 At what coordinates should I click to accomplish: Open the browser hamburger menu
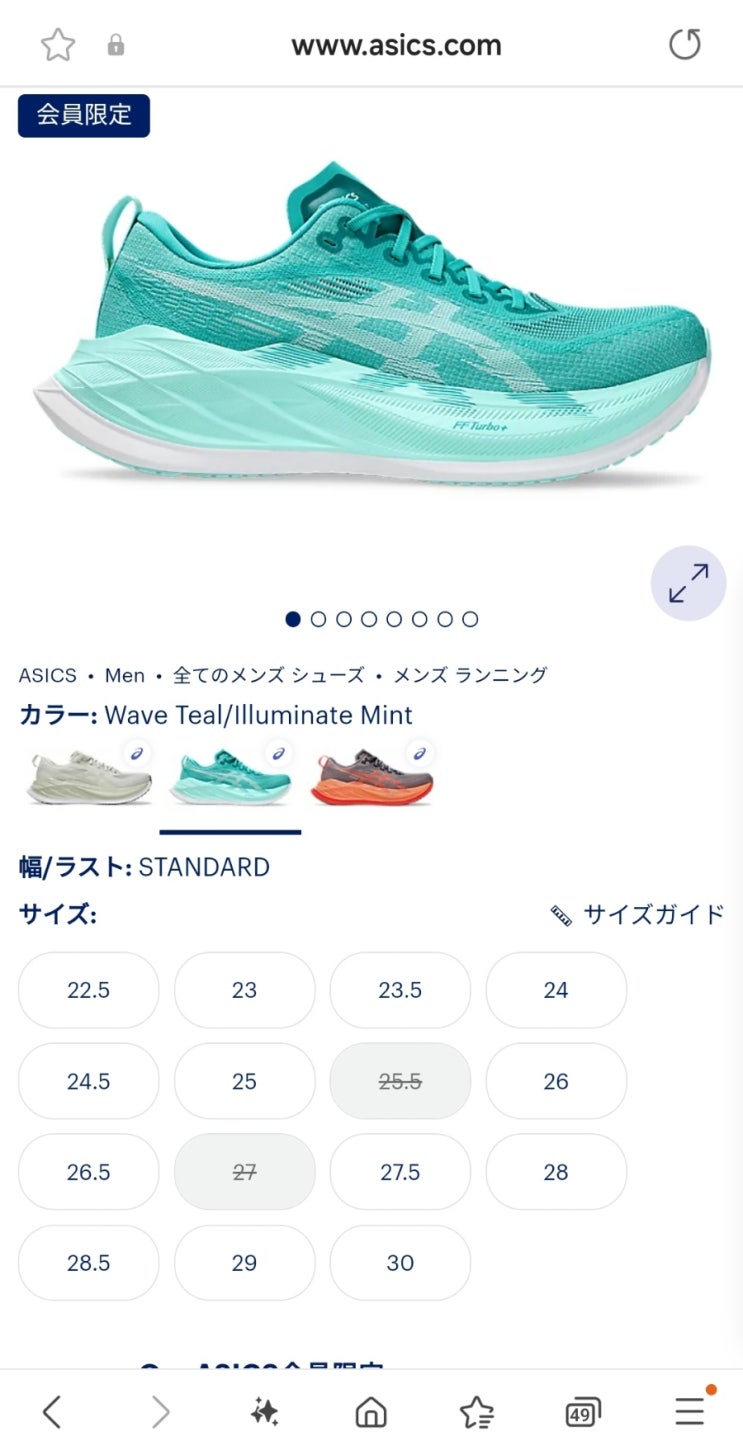point(690,1411)
